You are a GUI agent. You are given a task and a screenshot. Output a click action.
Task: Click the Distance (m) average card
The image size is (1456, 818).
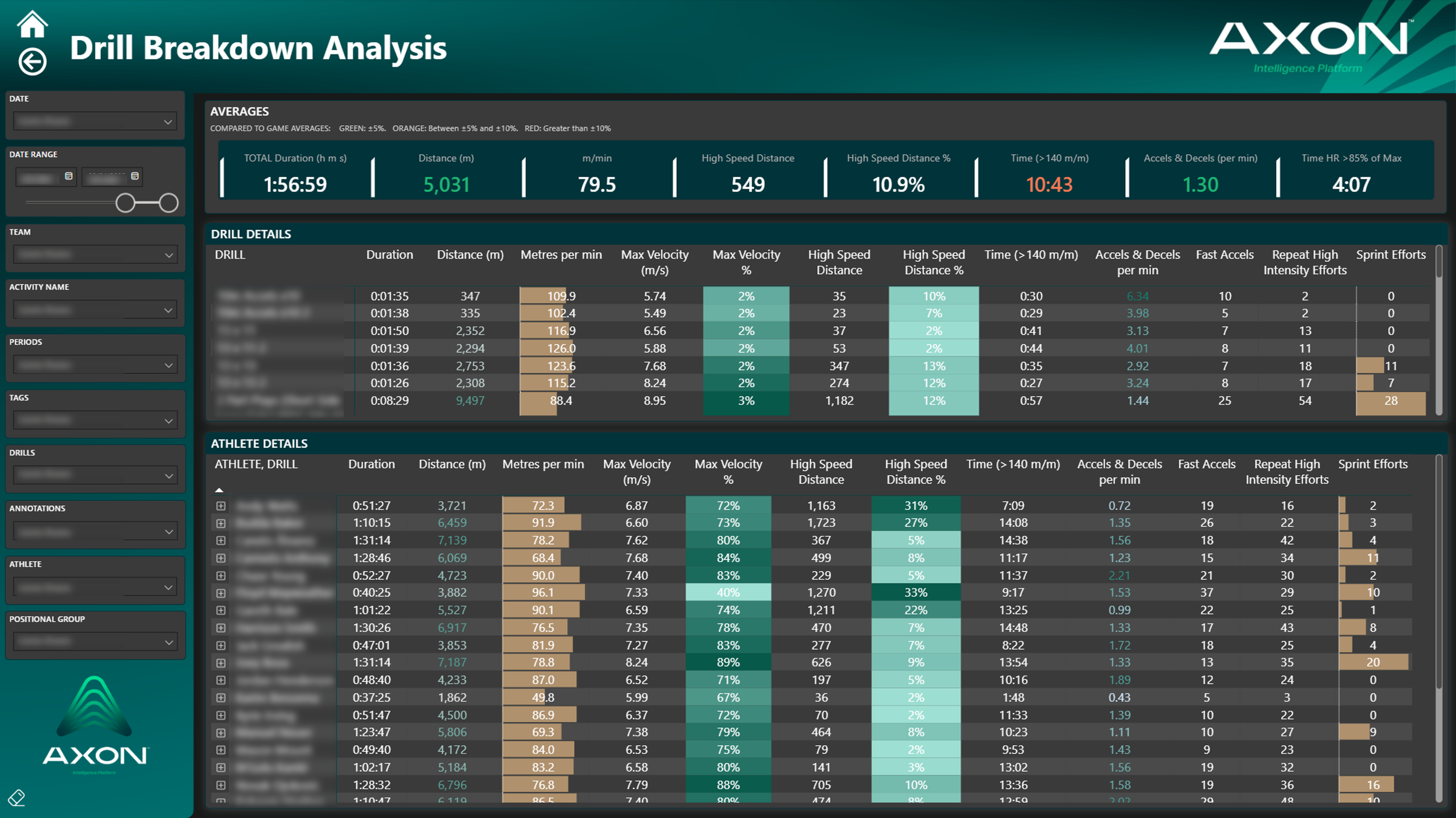tap(446, 173)
